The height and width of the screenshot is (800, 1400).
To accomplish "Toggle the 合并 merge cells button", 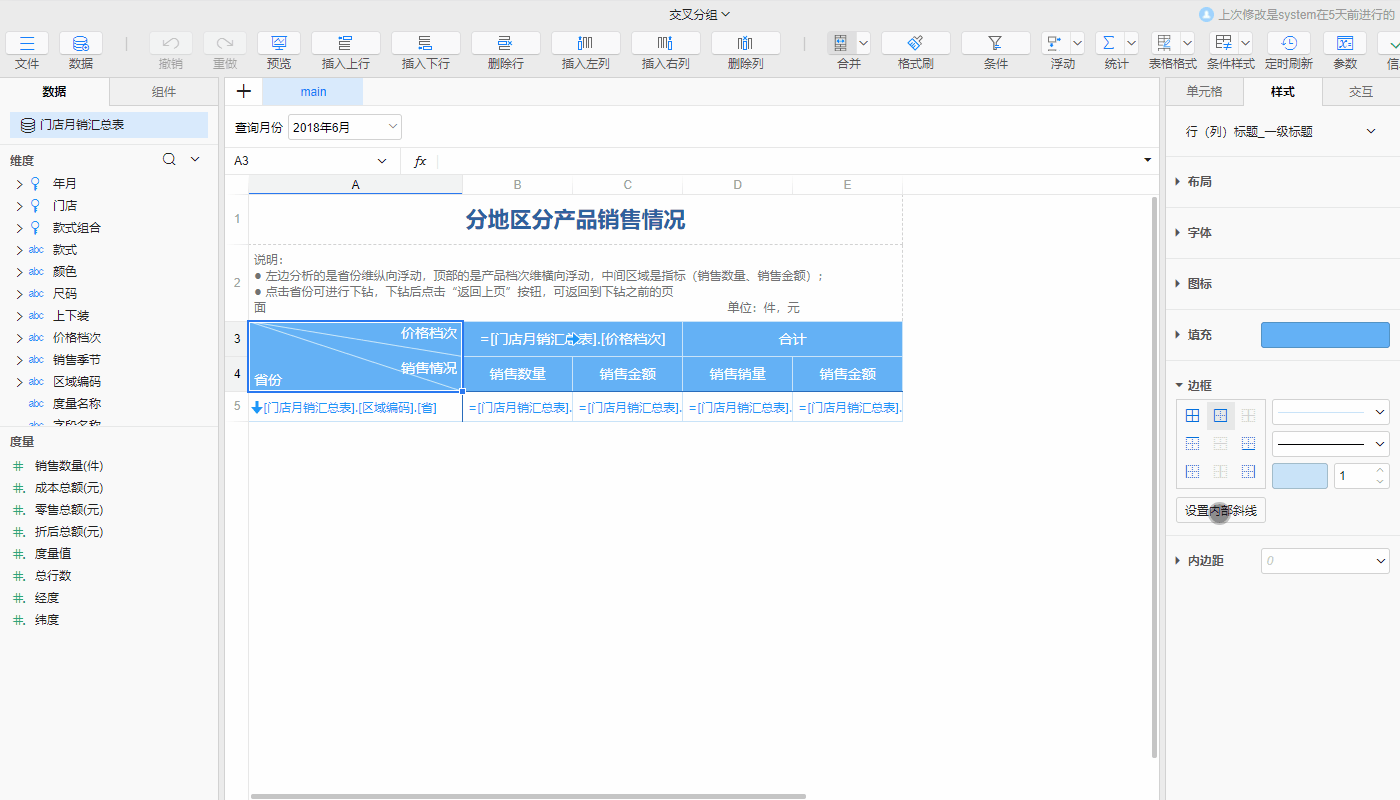I will click(x=841, y=44).
